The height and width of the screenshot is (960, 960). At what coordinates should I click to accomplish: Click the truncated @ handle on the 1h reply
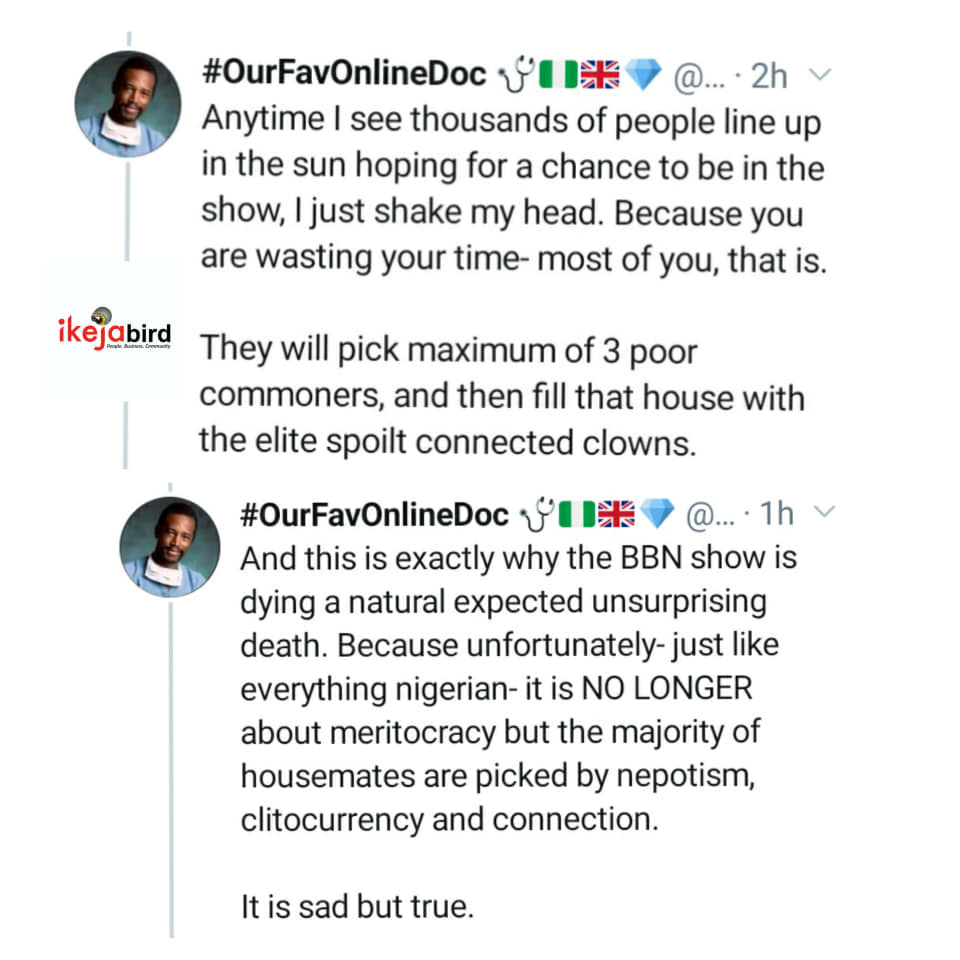pyautogui.click(x=711, y=514)
